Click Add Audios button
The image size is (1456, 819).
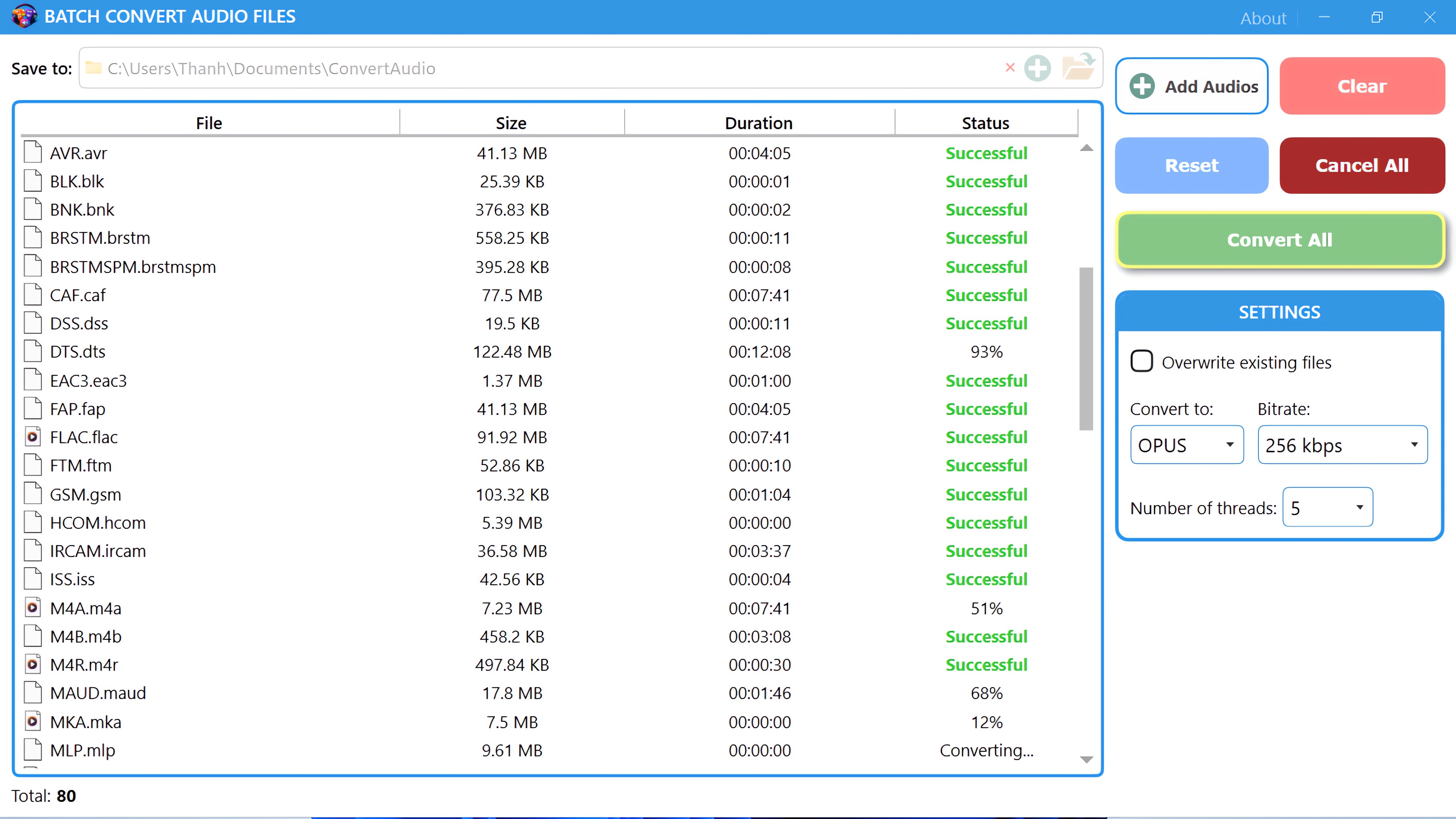pyautogui.click(x=1191, y=86)
